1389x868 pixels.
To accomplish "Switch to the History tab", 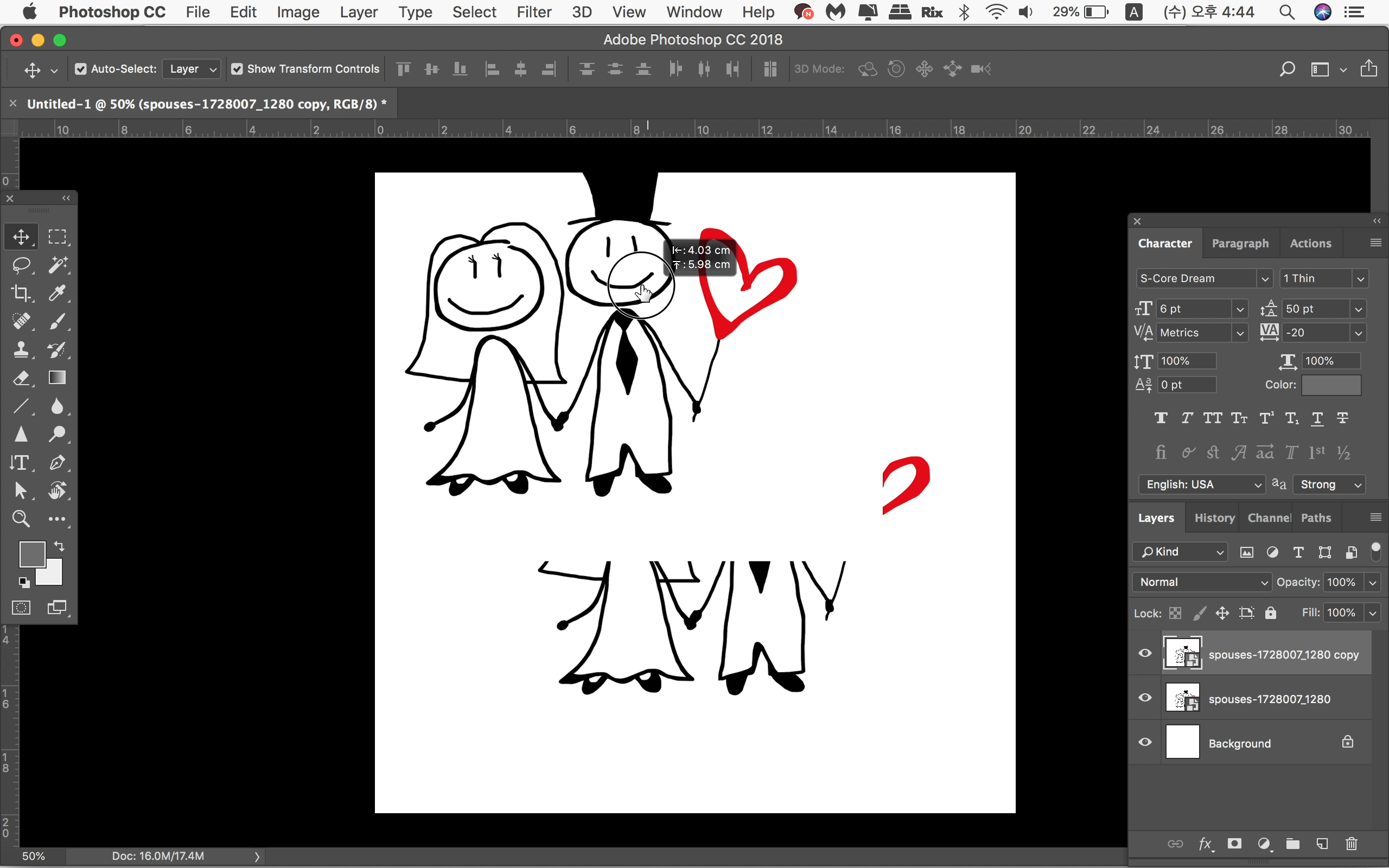I will (x=1214, y=518).
